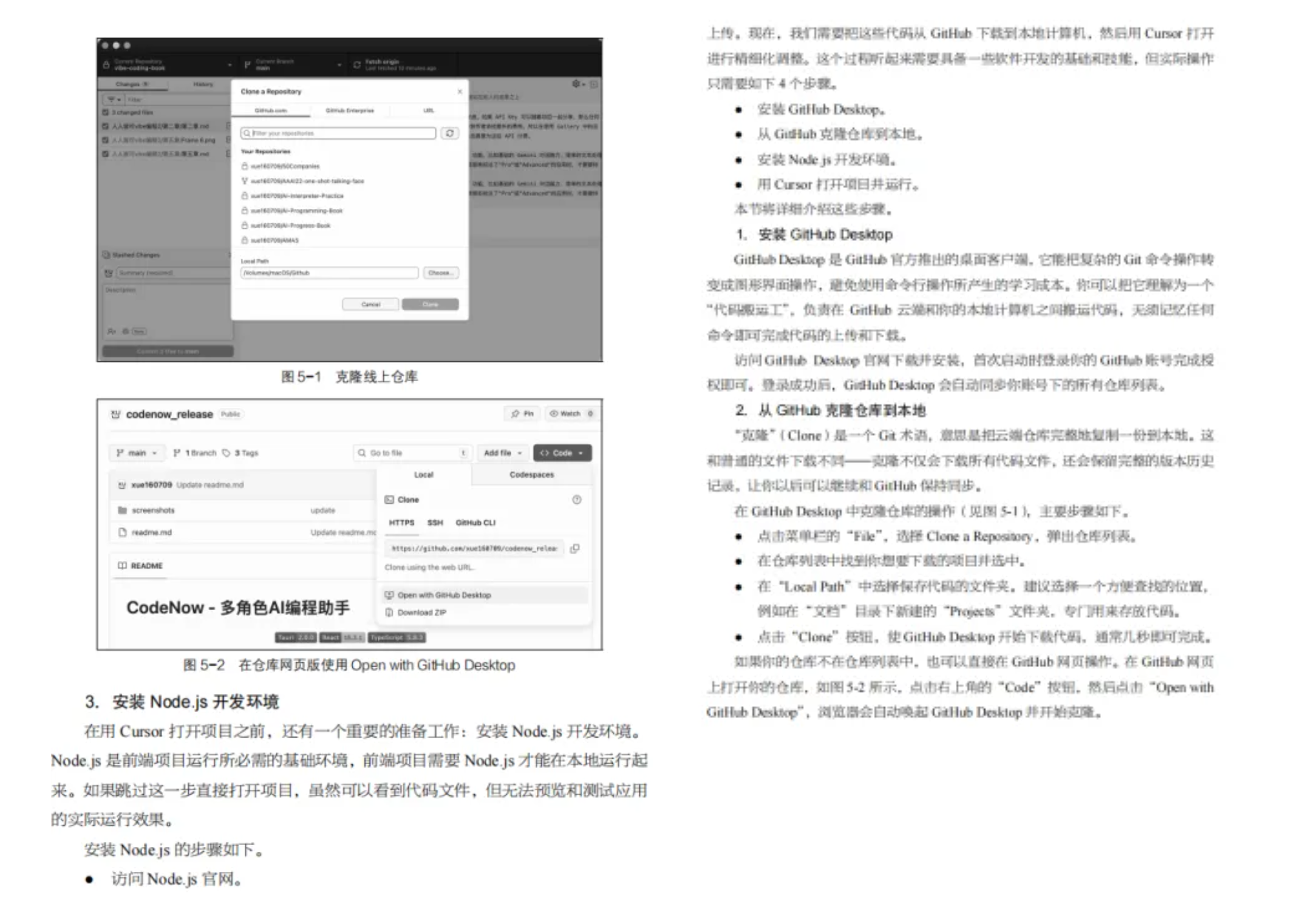
Task: Select the copy URL icon next to the HTTPS link
Action: [x=574, y=548]
